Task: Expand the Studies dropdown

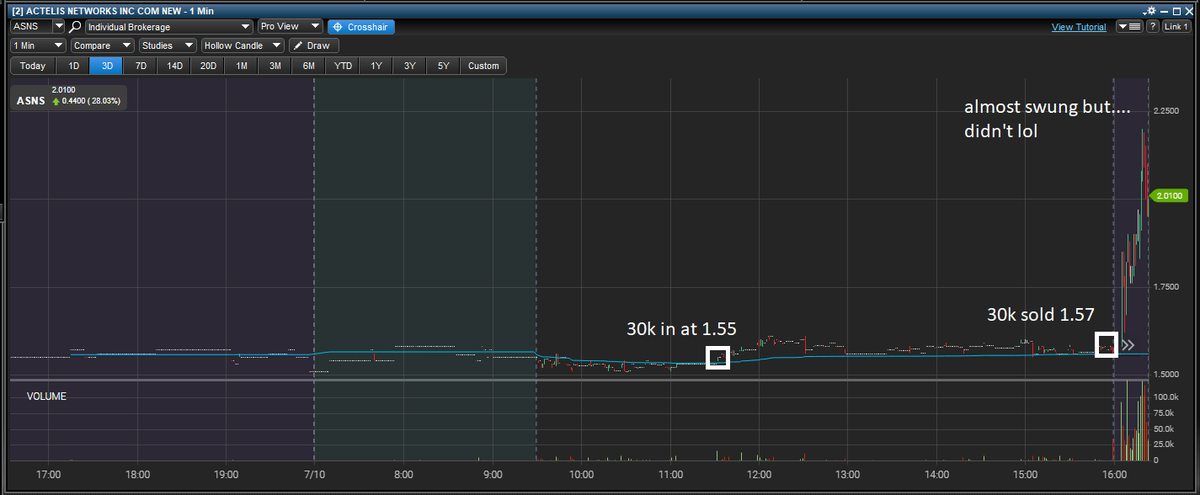Action: [x=167, y=45]
